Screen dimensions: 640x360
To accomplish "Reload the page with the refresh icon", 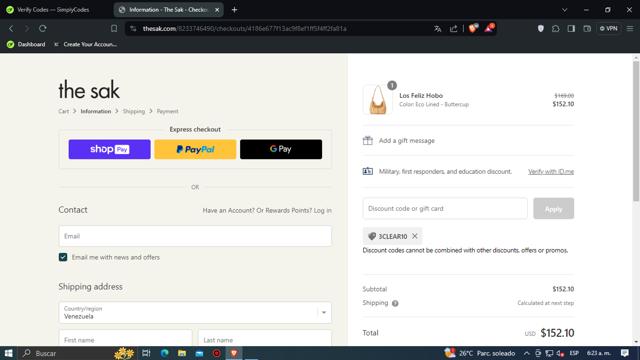I will click(42, 29).
